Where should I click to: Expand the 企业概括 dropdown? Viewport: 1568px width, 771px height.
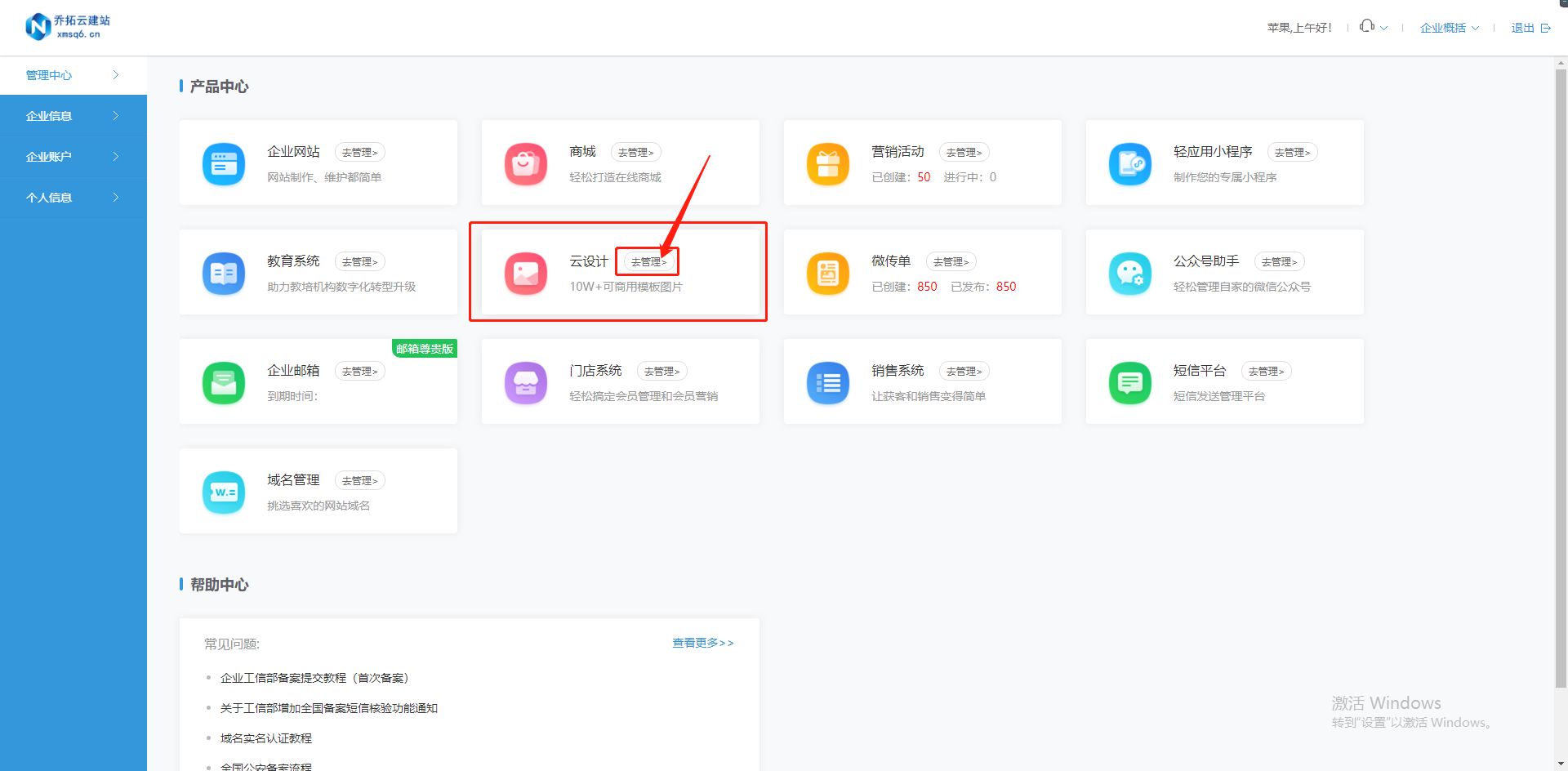tap(1448, 27)
